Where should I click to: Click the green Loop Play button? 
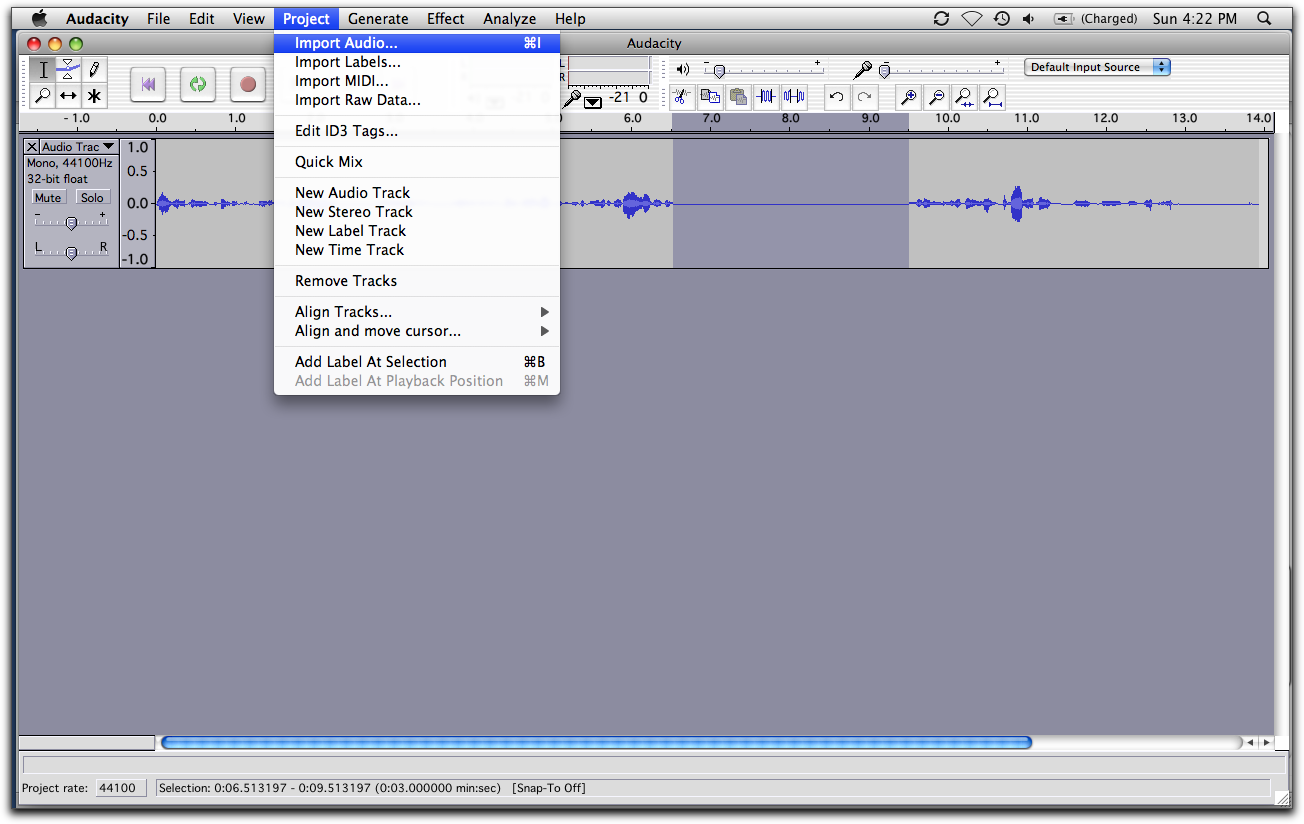pos(198,85)
